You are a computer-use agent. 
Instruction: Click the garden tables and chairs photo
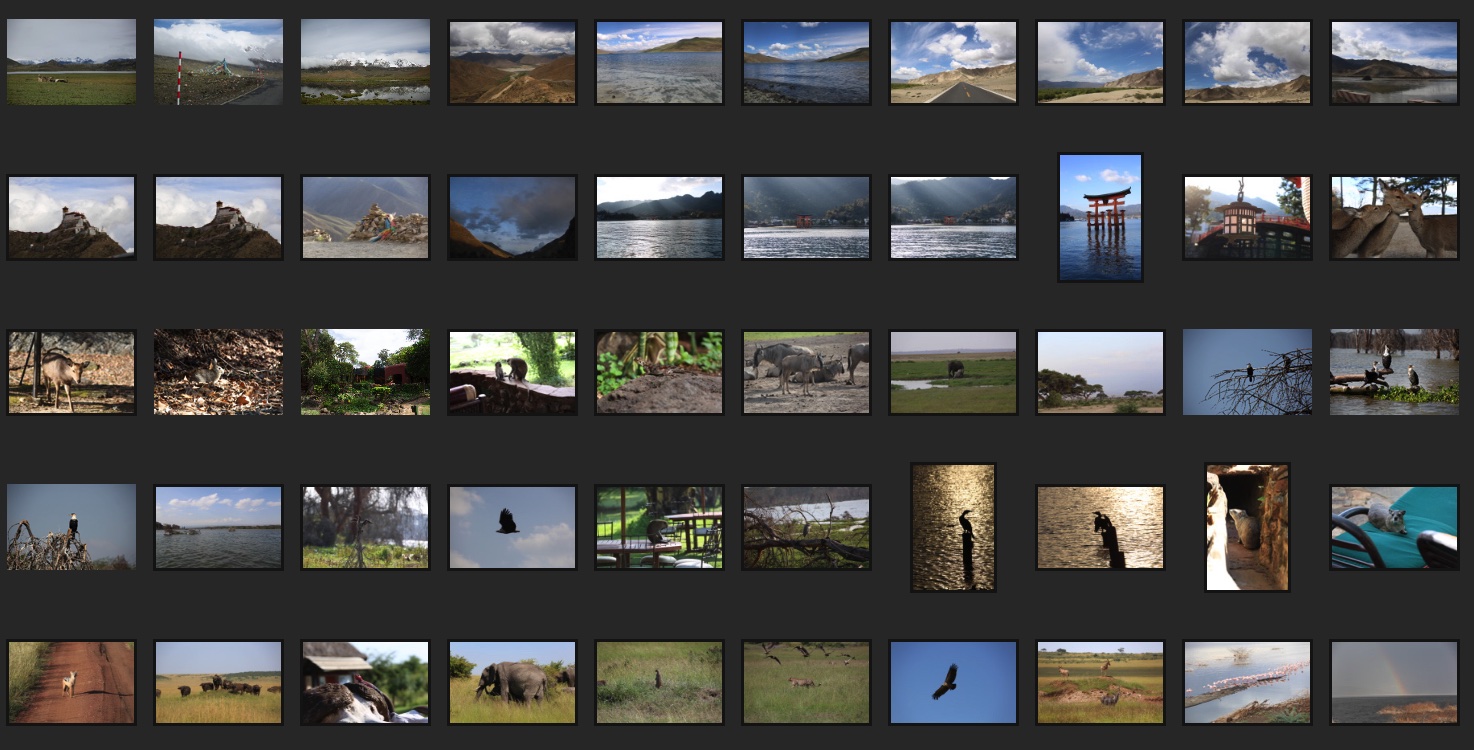pyautogui.click(x=659, y=527)
